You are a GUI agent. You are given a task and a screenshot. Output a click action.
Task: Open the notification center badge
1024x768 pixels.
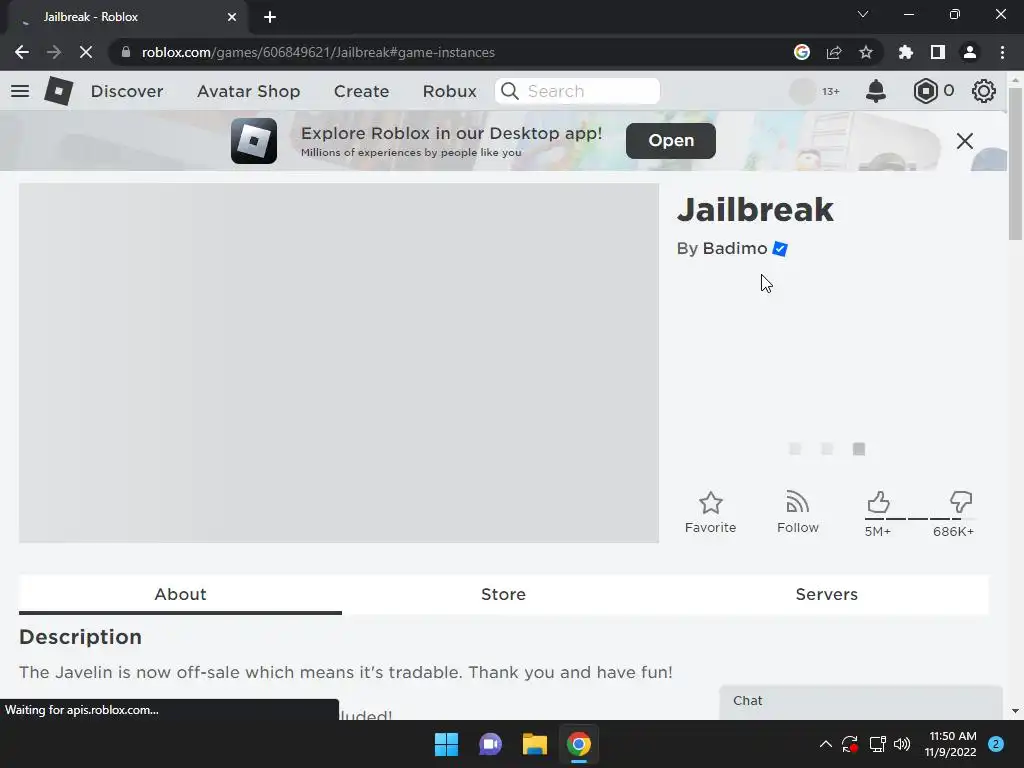point(996,744)
